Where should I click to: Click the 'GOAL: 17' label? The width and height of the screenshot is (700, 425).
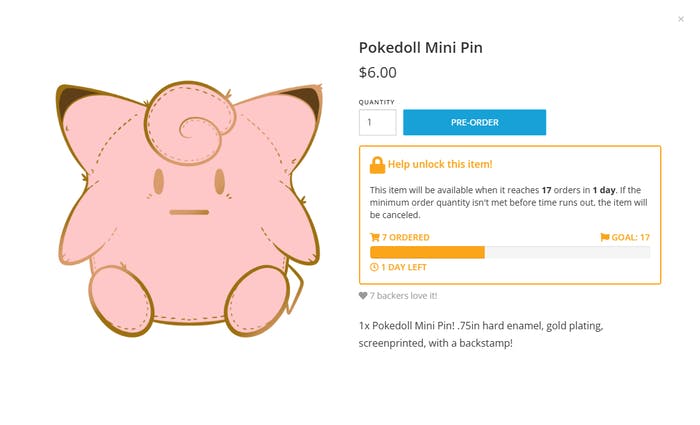[x=630, y=237]
